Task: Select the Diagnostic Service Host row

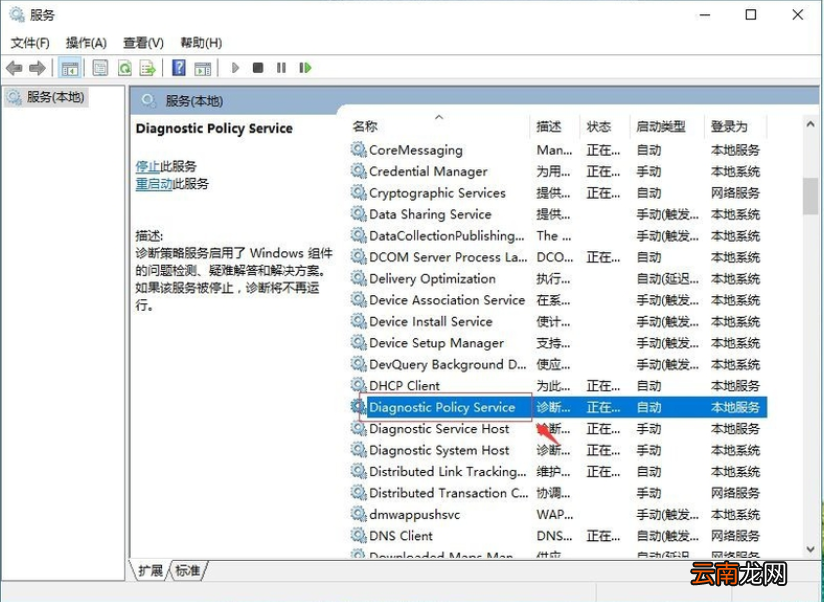Action: point(559,429)
